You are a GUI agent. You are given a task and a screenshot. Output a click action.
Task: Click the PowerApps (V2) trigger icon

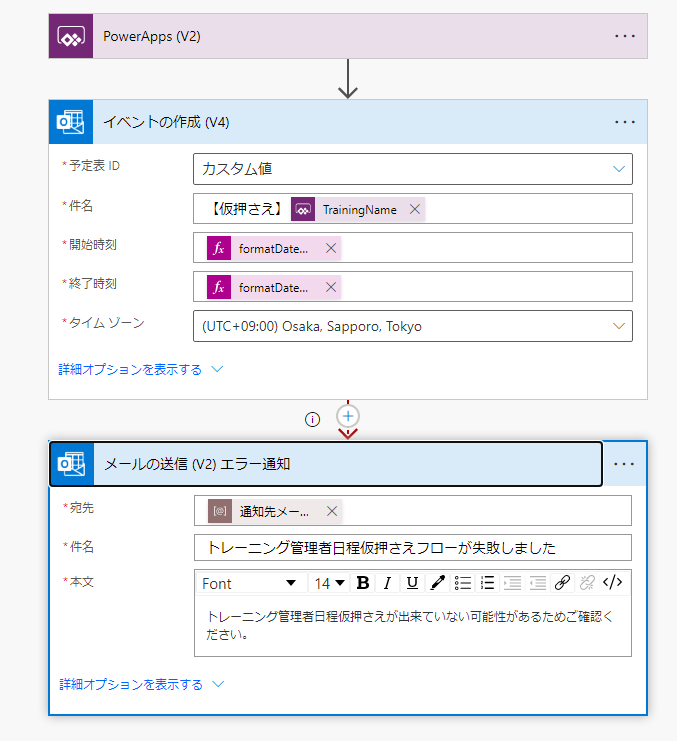71,36
